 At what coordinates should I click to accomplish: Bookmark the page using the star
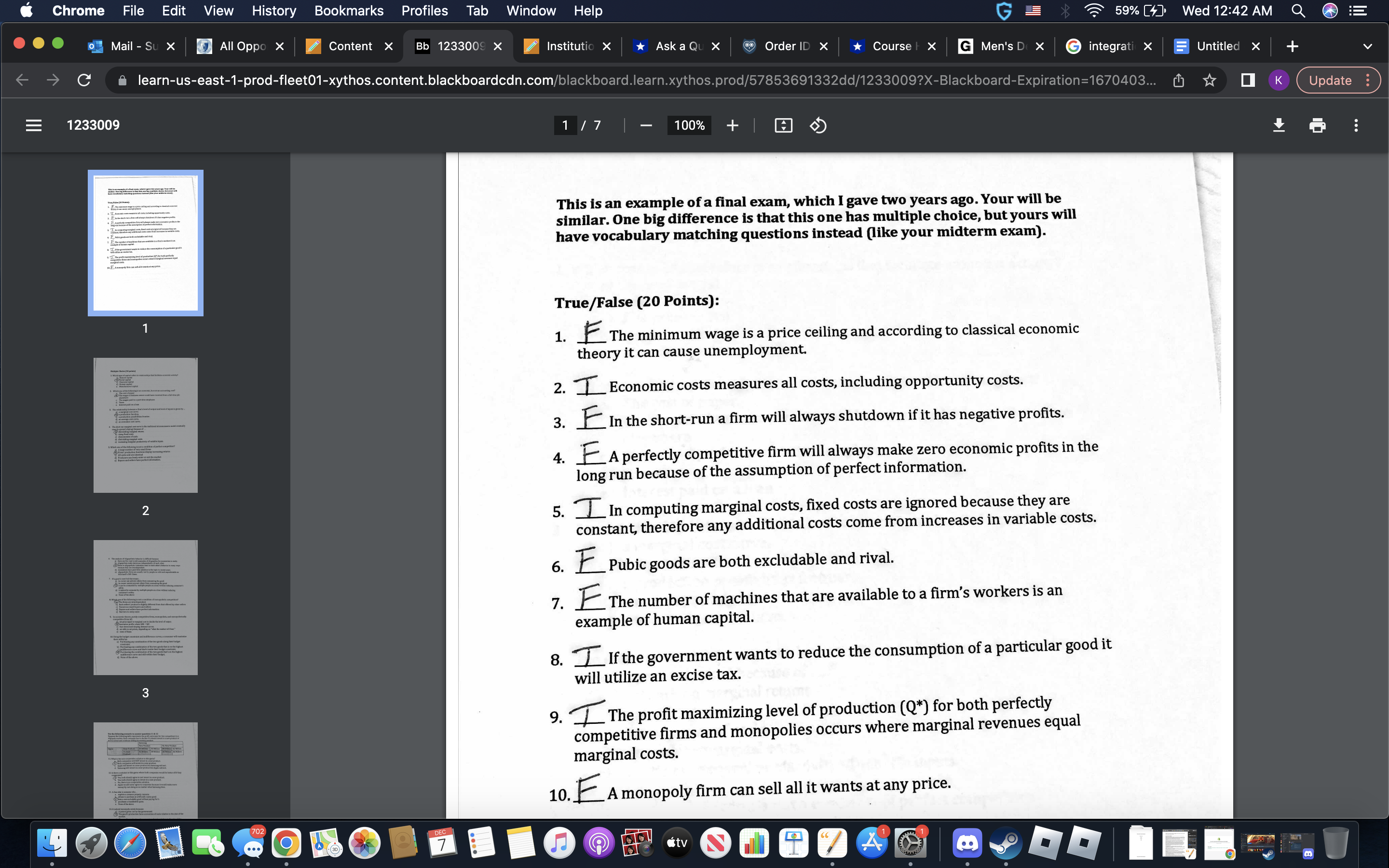tap(1210, 80)
